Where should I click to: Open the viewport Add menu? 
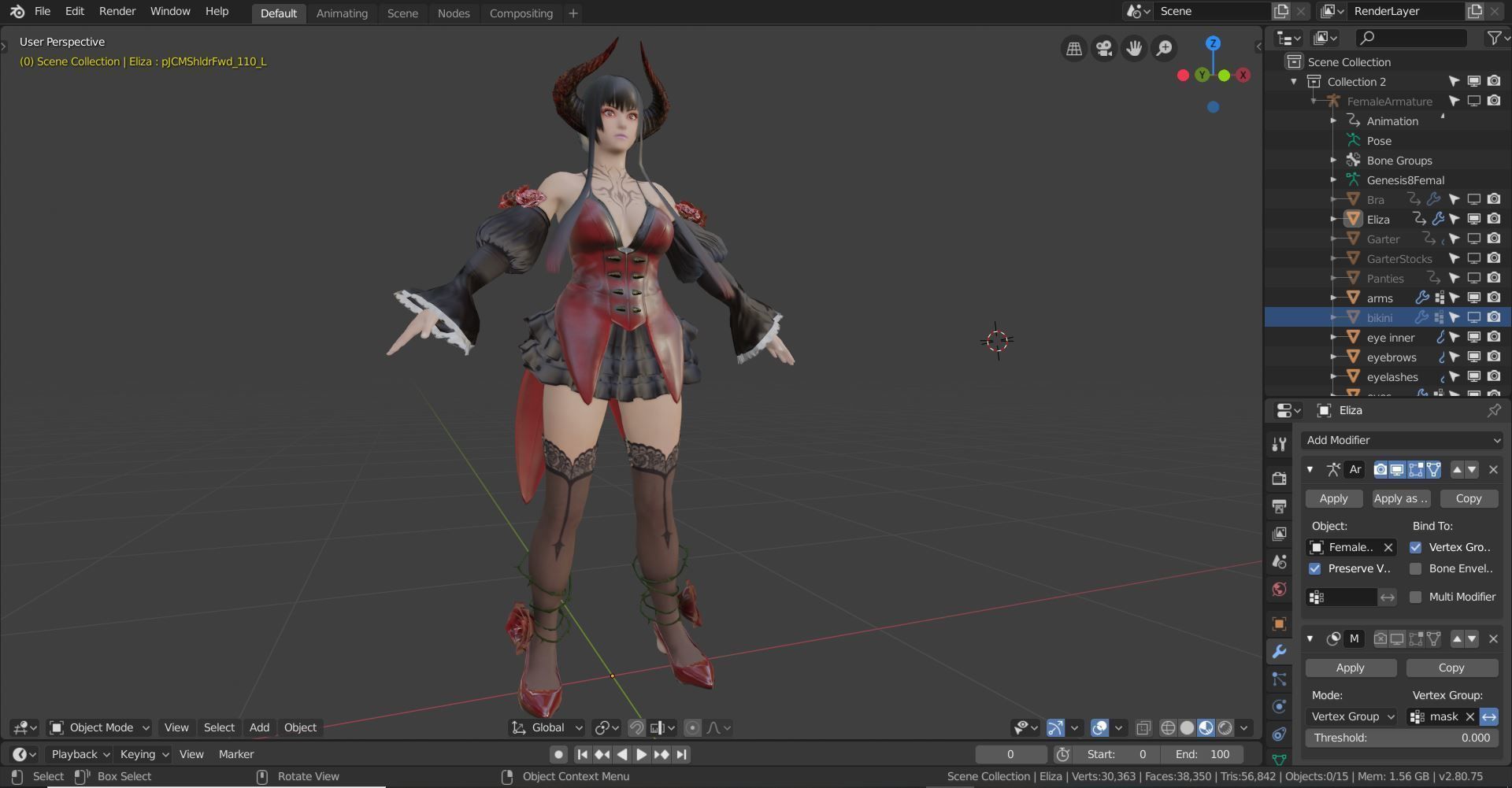tap(259, 727)
